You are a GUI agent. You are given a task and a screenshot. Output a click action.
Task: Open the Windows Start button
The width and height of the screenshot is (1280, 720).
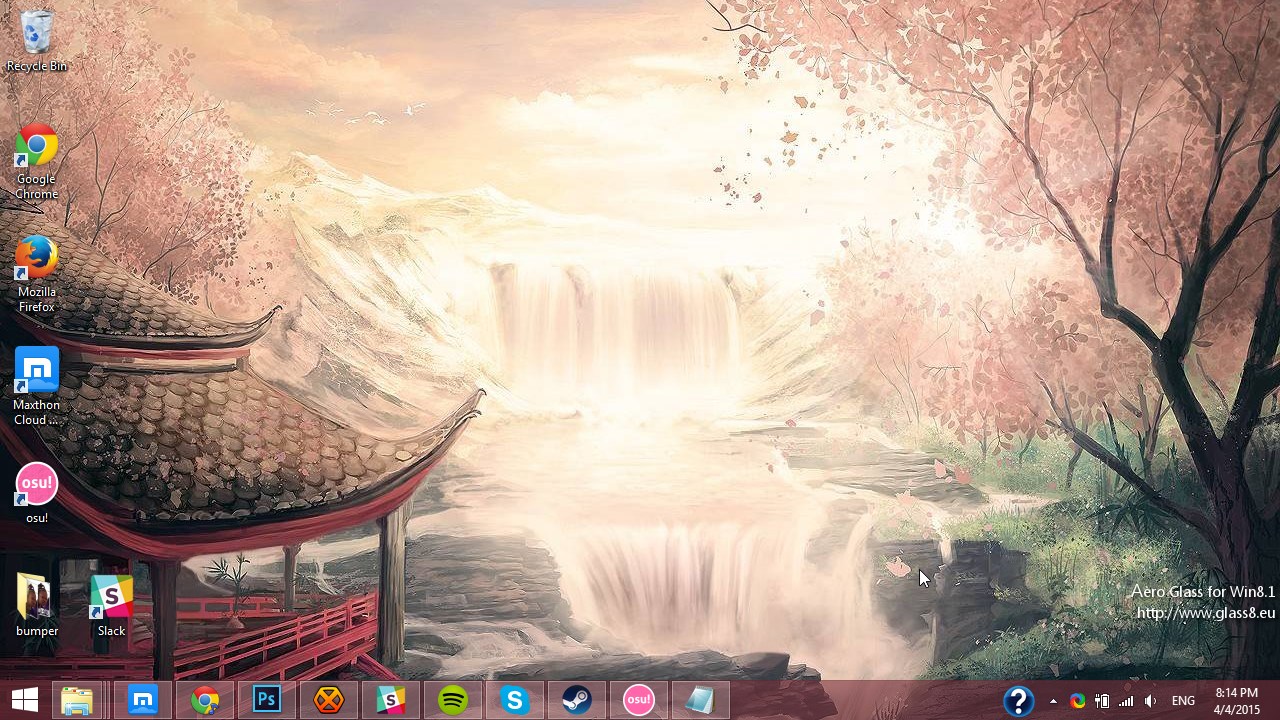tap(25, 701)
